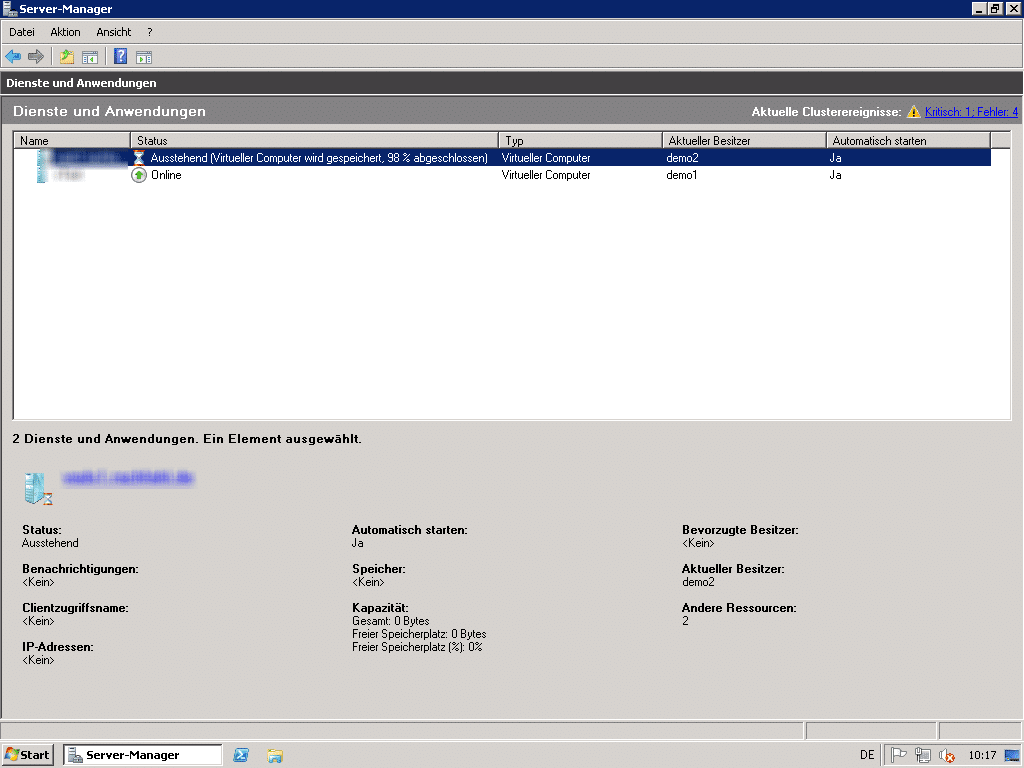This screenshot has height=768, width=1024.
Task: Click the Action Center flag tray icon
Action: pyautogui.click(x=898, y=755)
